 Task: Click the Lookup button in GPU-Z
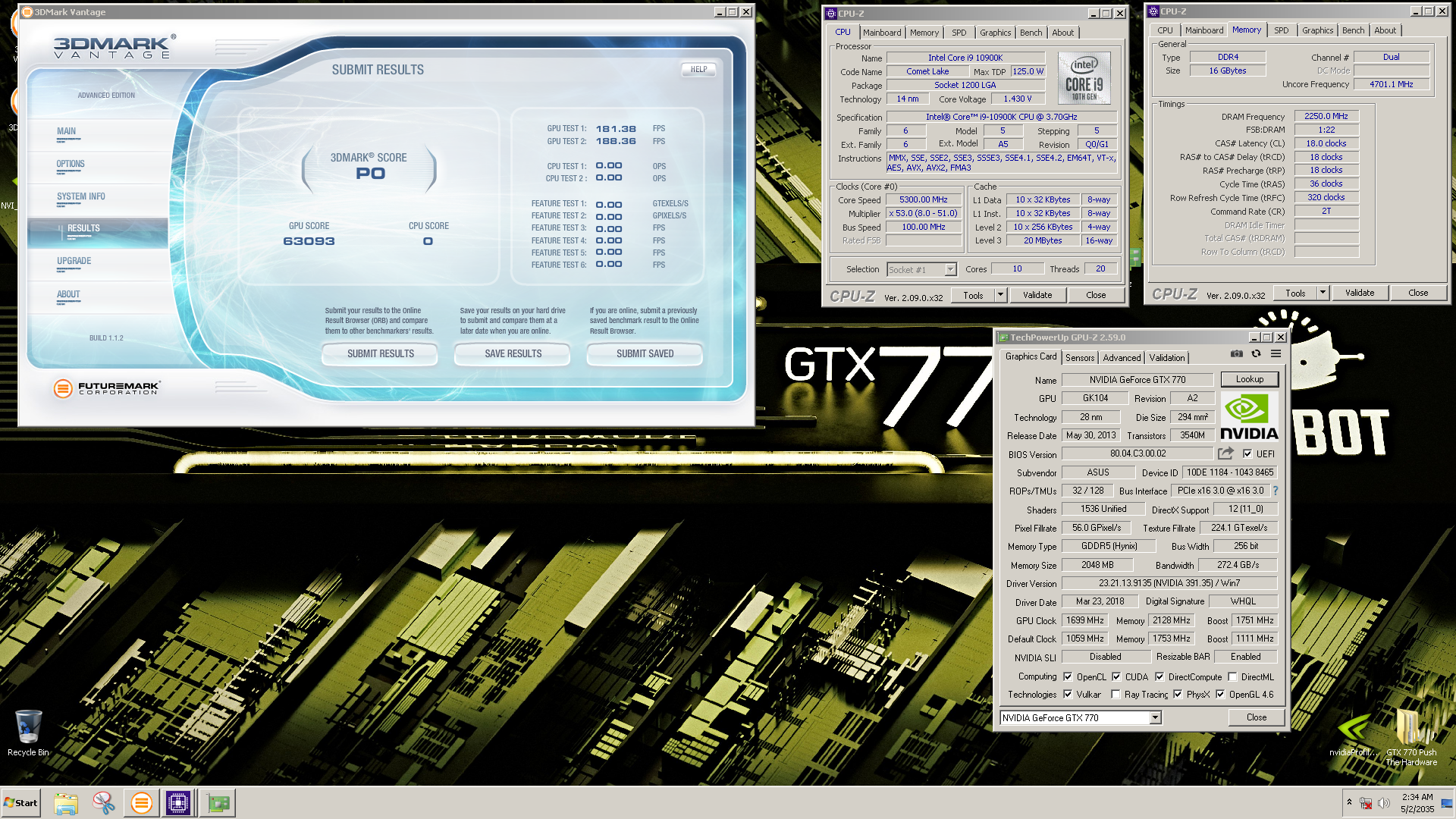(x=1249, y=379)
